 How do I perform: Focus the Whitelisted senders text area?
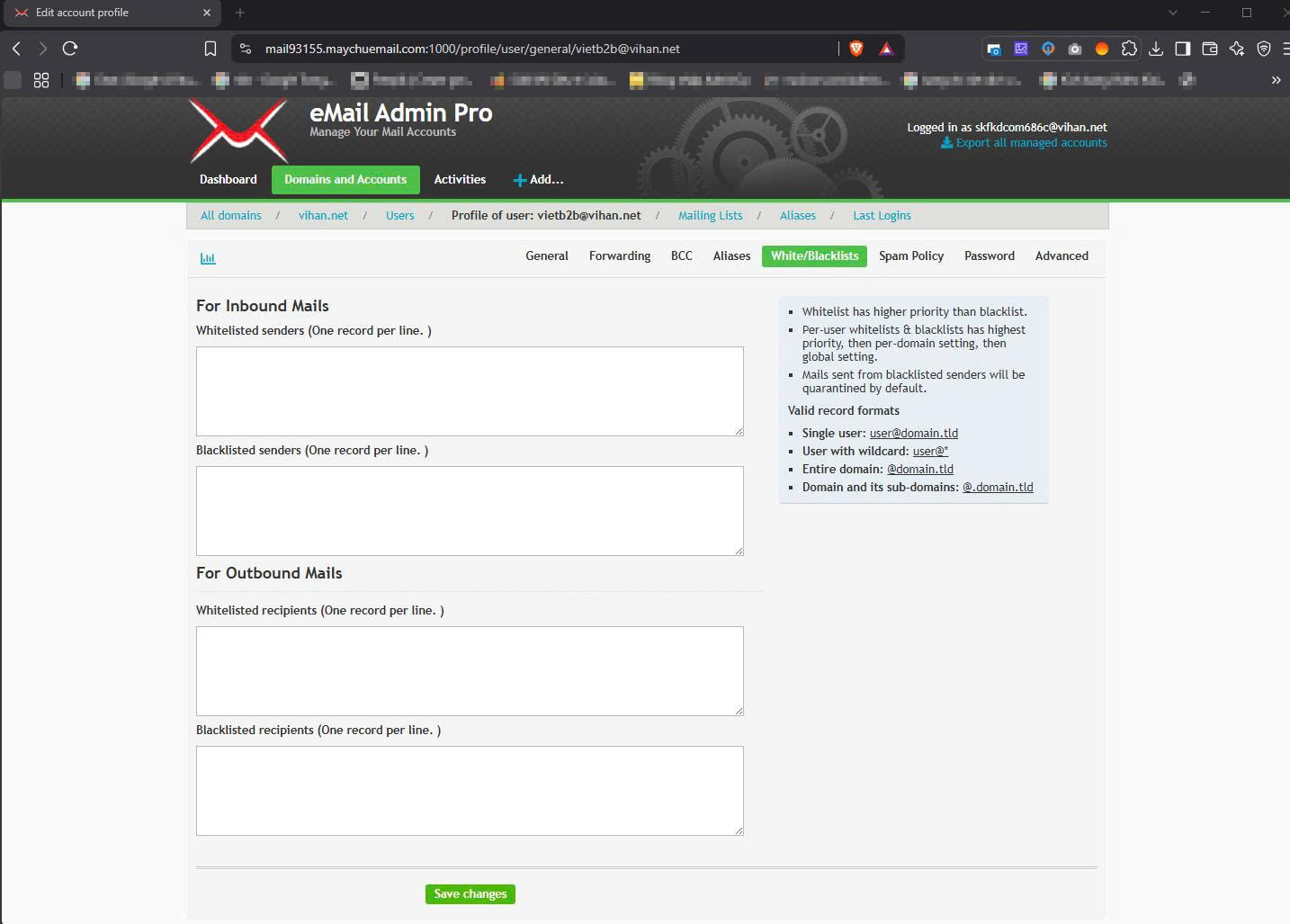click(x=470, y=391)
